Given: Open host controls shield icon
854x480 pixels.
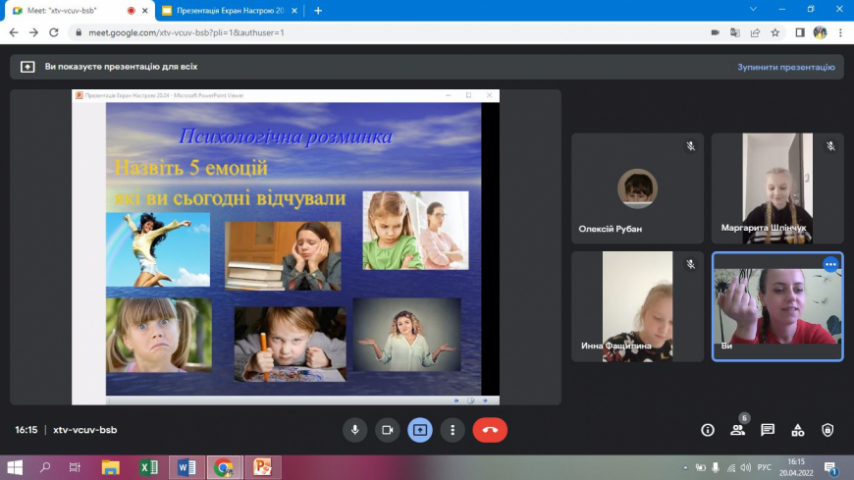Looking at the screenshot, I should [827, 430].
